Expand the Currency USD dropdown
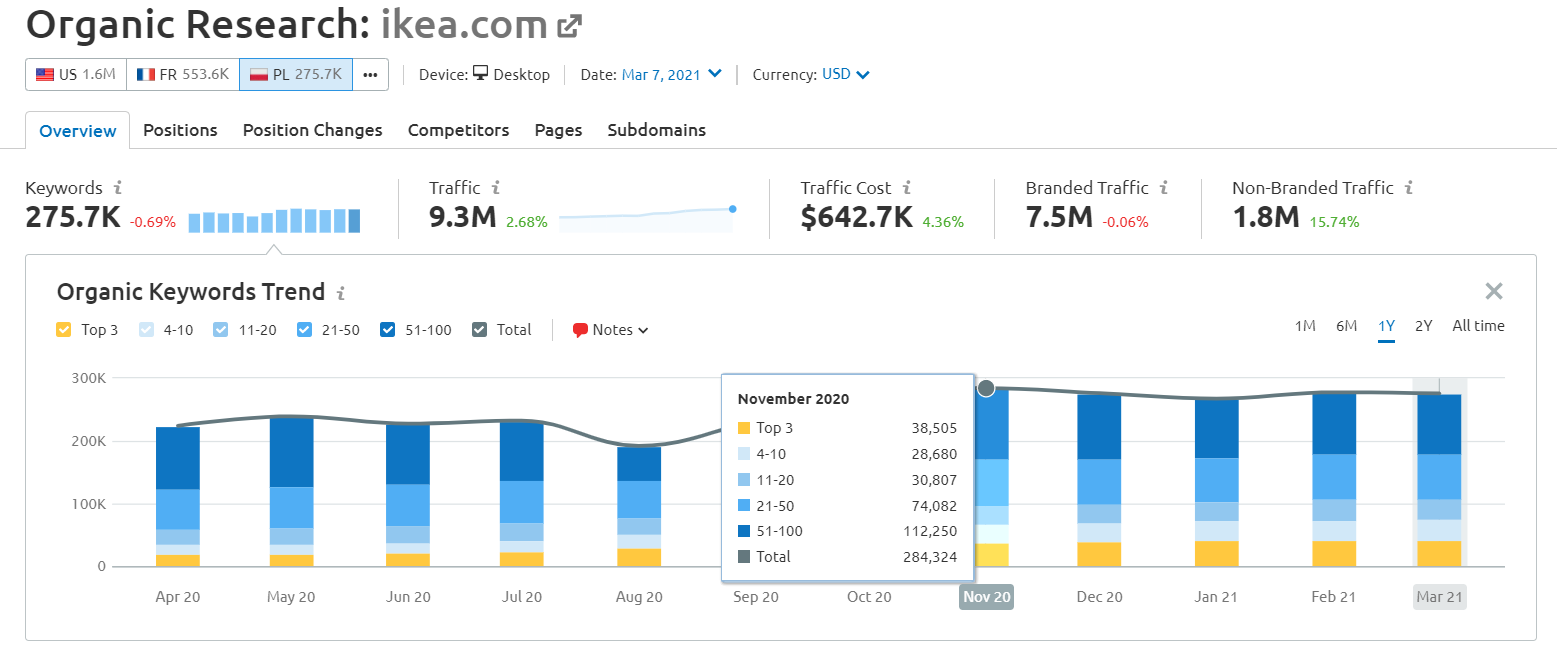 (846, 74)
